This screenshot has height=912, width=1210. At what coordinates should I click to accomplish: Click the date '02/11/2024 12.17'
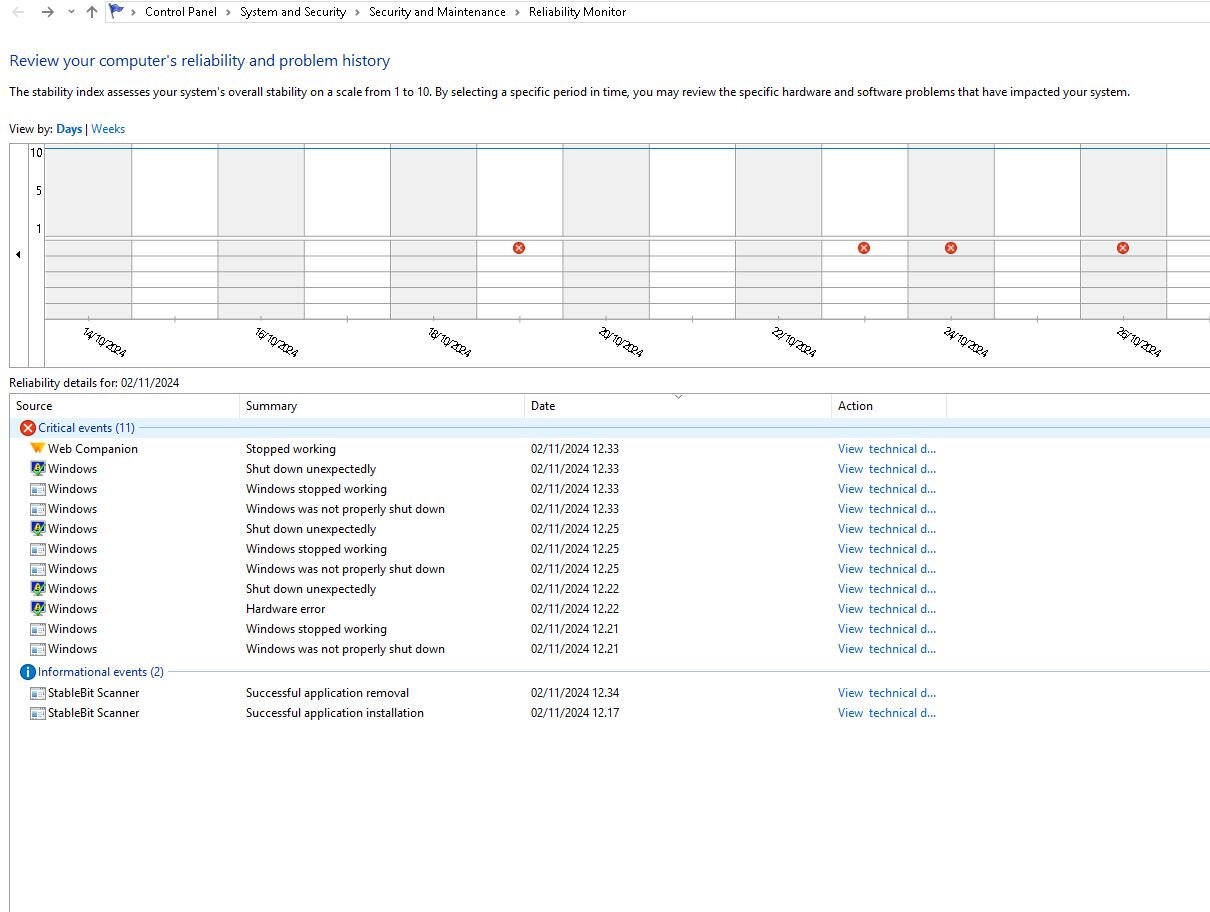(x=575, y=713)
